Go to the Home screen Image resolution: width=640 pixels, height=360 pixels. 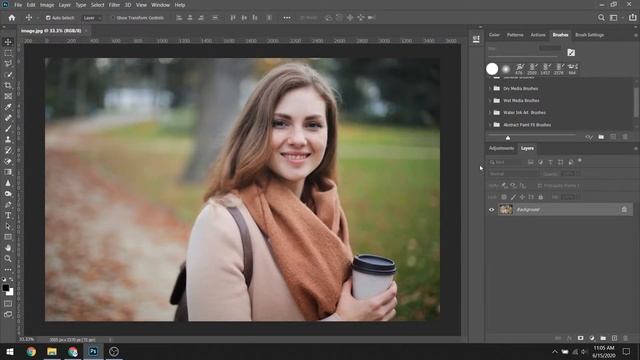12,18
